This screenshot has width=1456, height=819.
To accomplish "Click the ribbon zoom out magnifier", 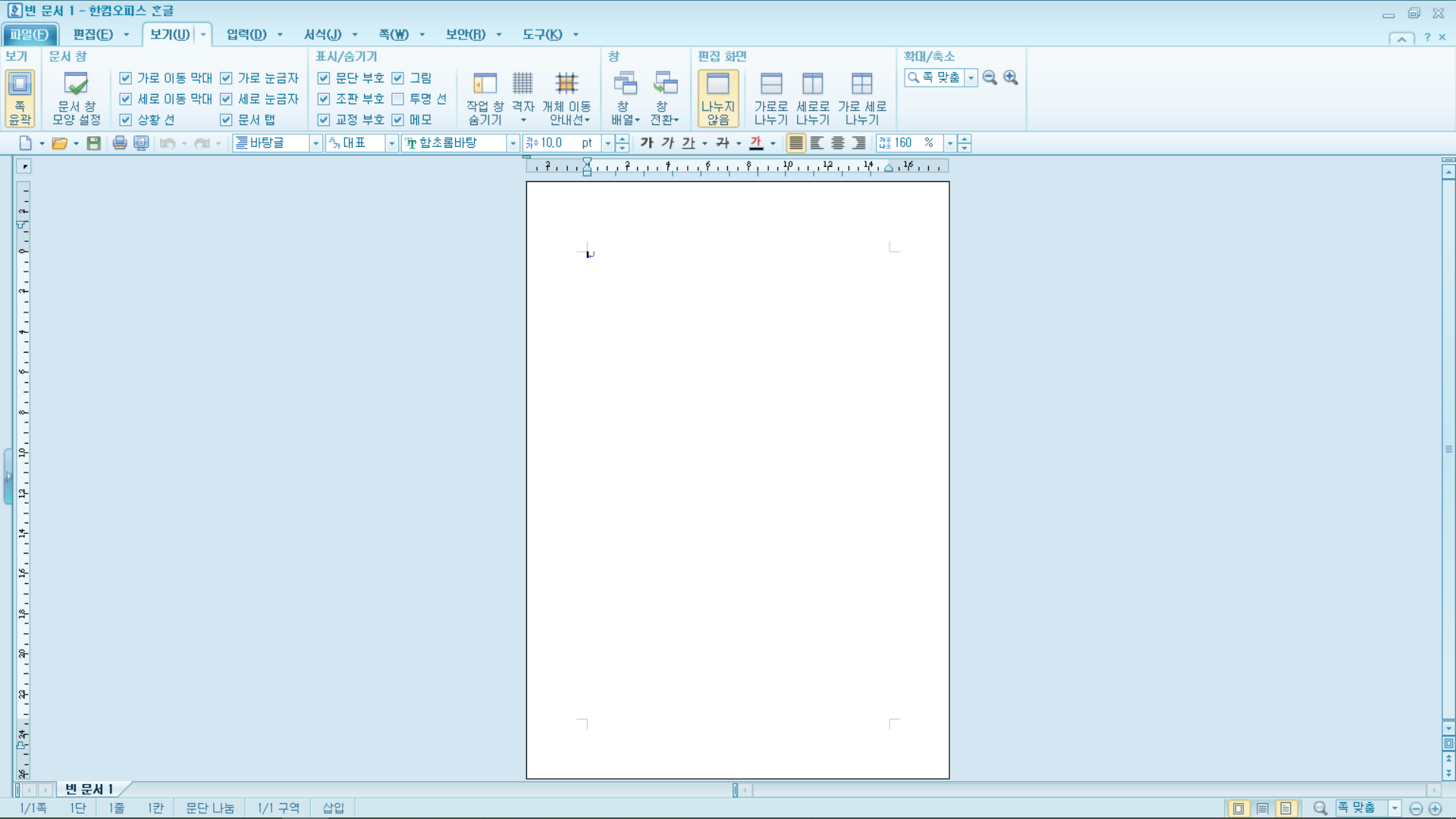I will coord(990,77).
